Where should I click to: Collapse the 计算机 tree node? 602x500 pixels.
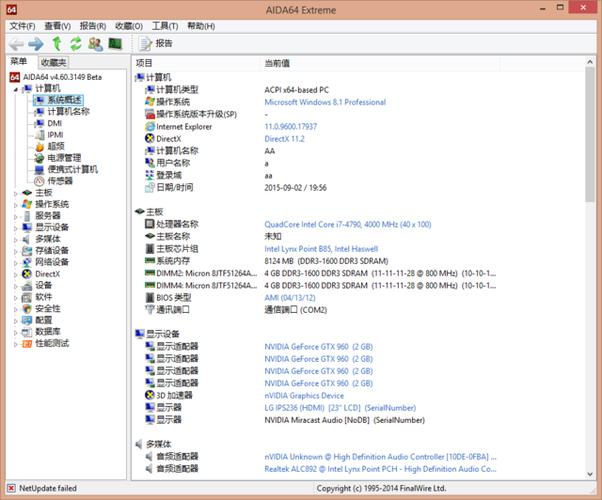click(16, 89)
